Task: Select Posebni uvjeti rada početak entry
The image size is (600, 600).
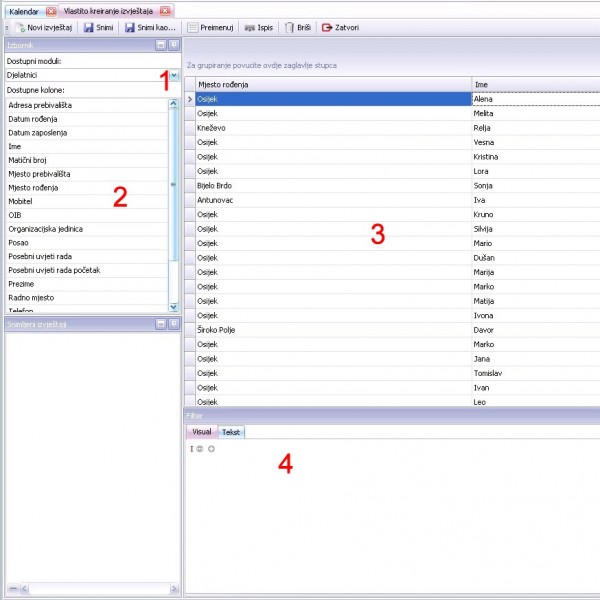Action: (87, 271)
